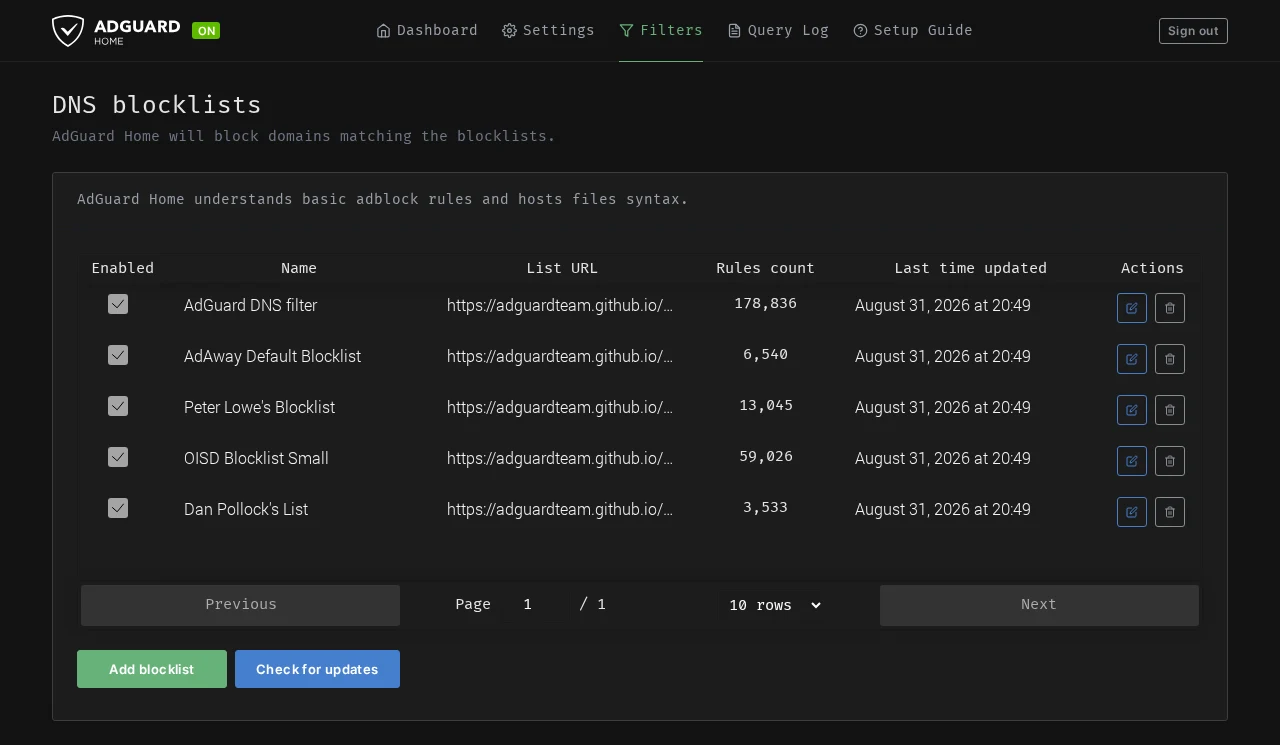Click the rules count 3,533
The width and height of the screenshot is (1280, 745).
pos(765,507)
